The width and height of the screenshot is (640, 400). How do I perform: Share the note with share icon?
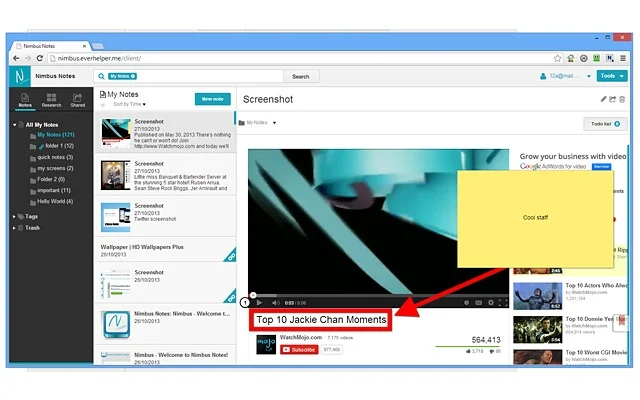[613, 99]
